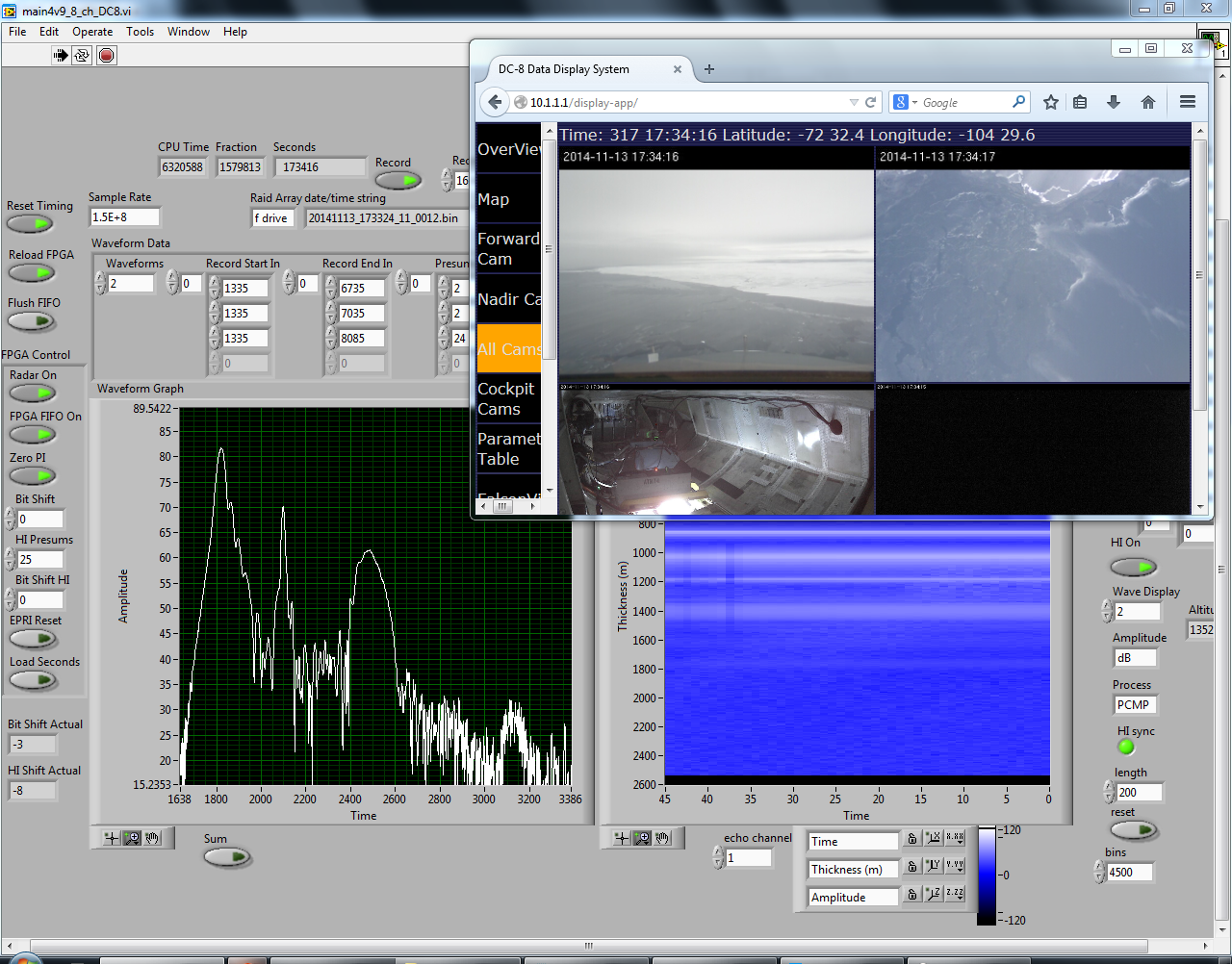Screen dimensions: 1232x964
Task: Open the Firefox hamburger menu
Action: (x=1188, y=102)
